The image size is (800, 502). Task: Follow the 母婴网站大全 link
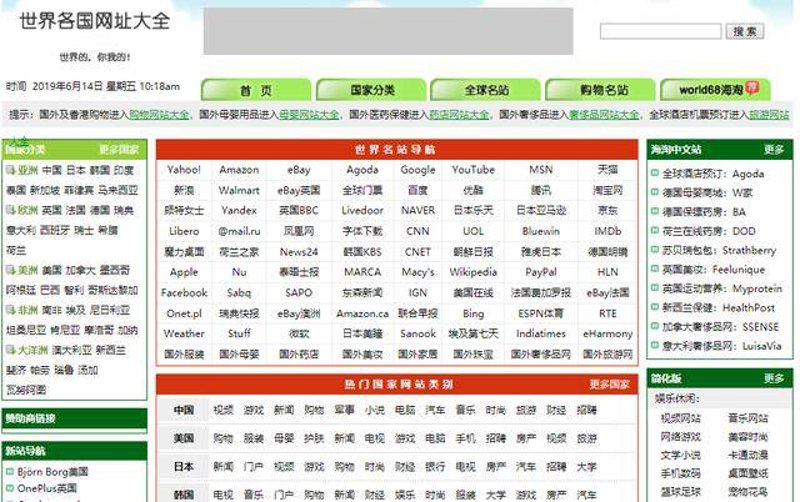309,115
